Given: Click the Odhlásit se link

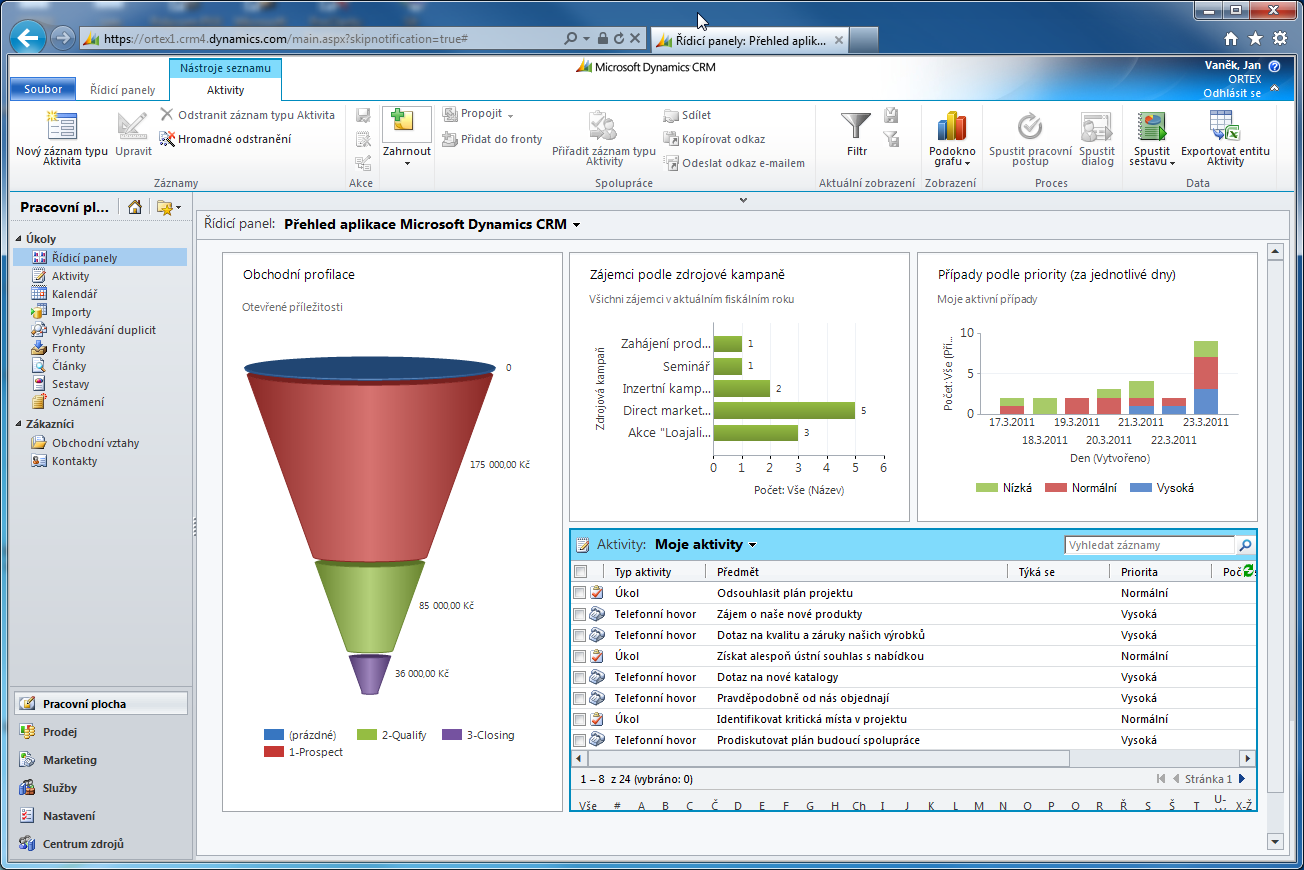Looking at the screenshot, I should (1232, 93).
